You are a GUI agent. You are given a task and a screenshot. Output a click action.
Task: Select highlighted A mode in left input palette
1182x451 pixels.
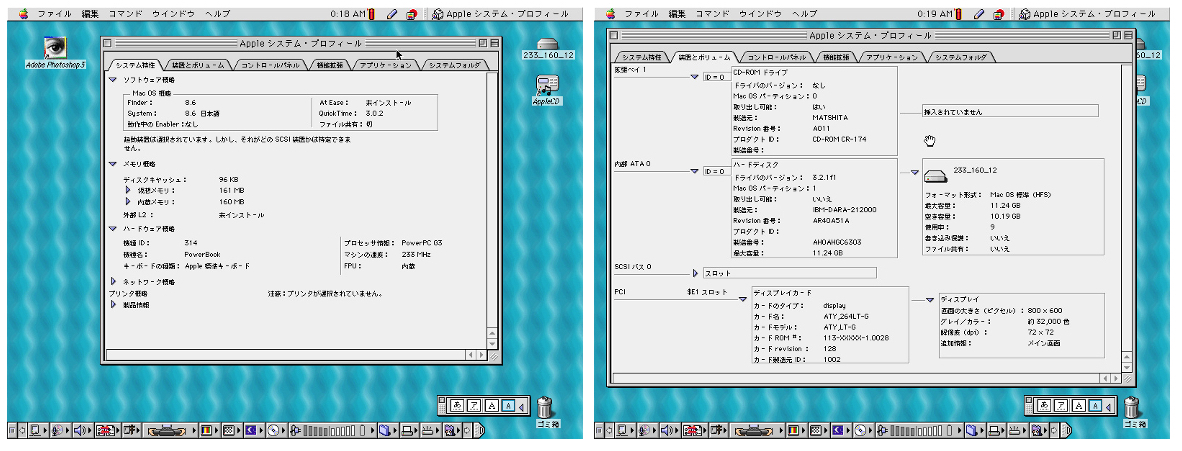tap(507, 406)
